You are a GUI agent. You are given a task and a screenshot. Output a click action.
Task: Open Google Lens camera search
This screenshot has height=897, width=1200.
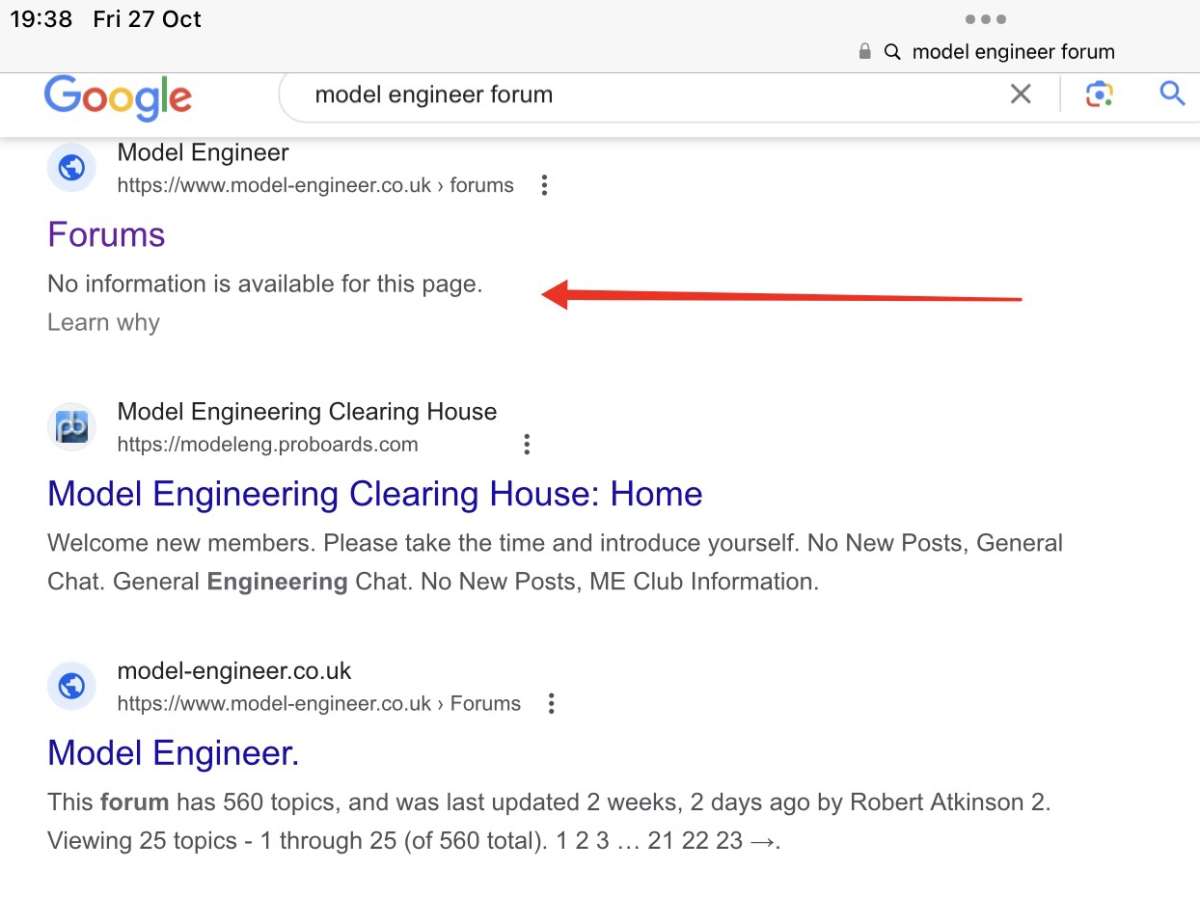click(x=1099, y=95)
